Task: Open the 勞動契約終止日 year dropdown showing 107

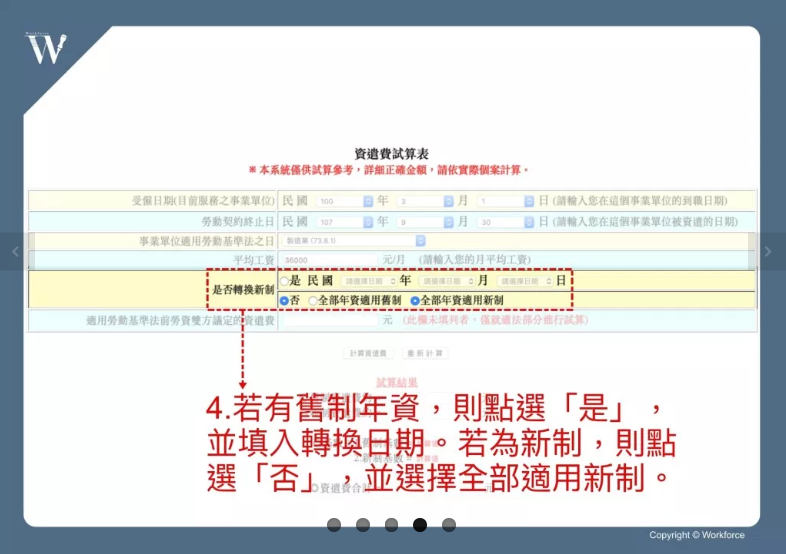Action: [x=345, y=222]
